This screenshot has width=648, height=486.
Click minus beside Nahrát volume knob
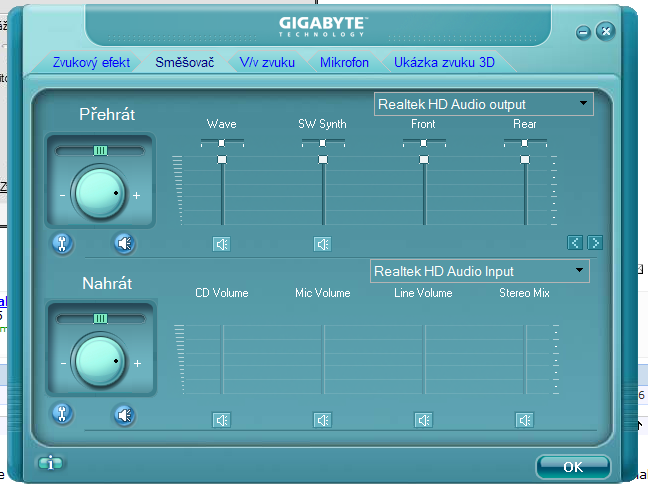tap(63, 364)
